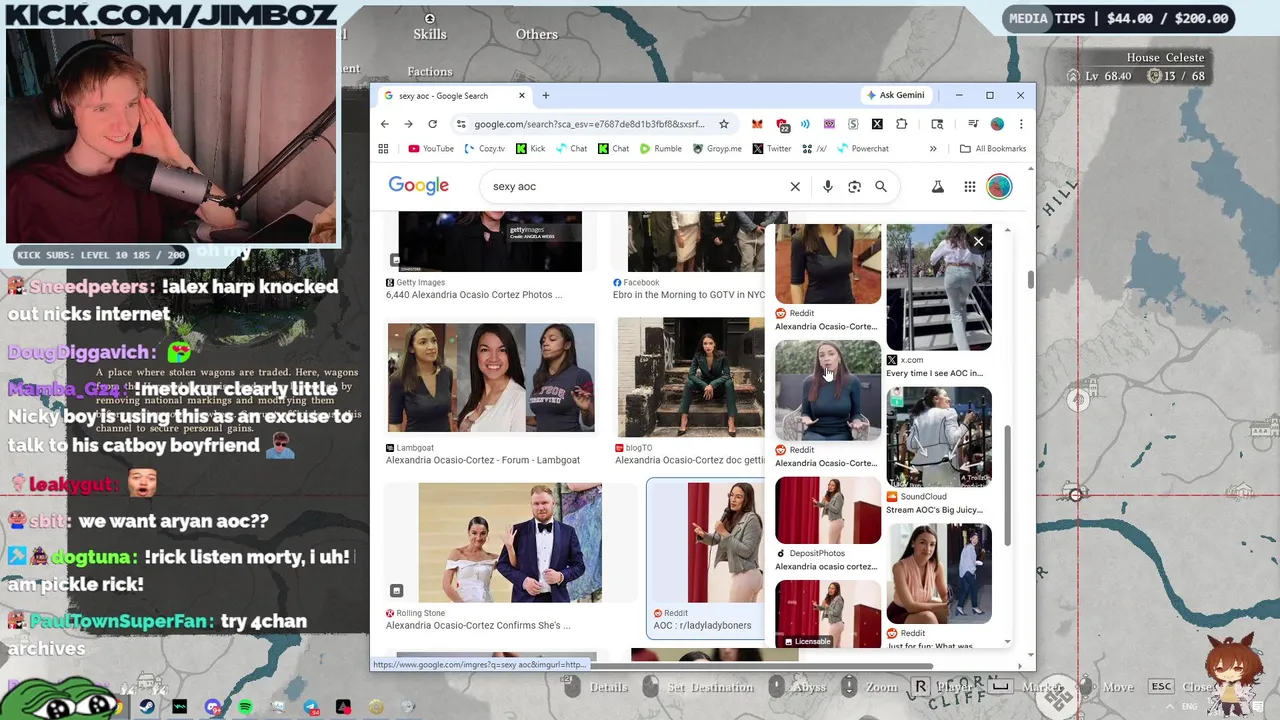Image resolution: width=1280 pixels, height=720 pixels.
Task: Open Spotify from the taskbar
Action: (245, 707)
